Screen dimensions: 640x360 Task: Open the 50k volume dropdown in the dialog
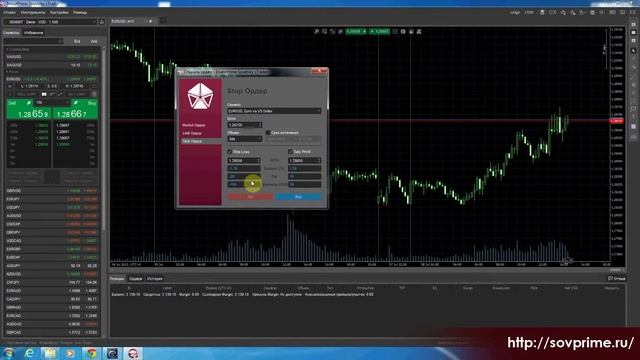coord(244,139)
